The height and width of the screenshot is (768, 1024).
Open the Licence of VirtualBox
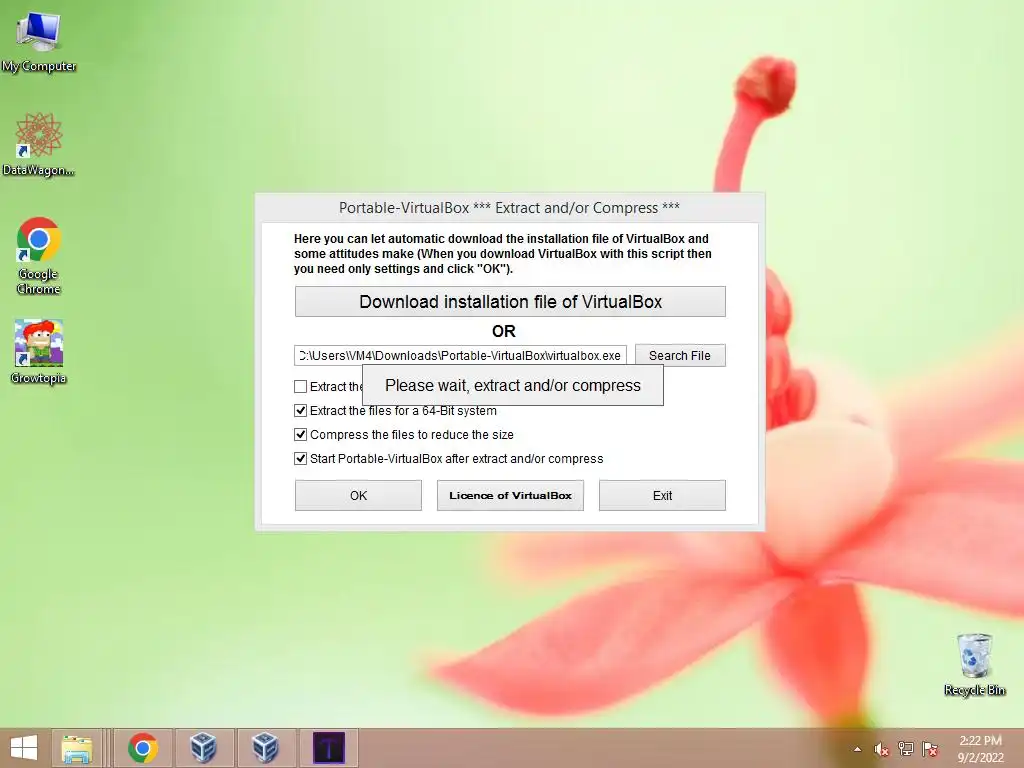click(x=510, y=496)
